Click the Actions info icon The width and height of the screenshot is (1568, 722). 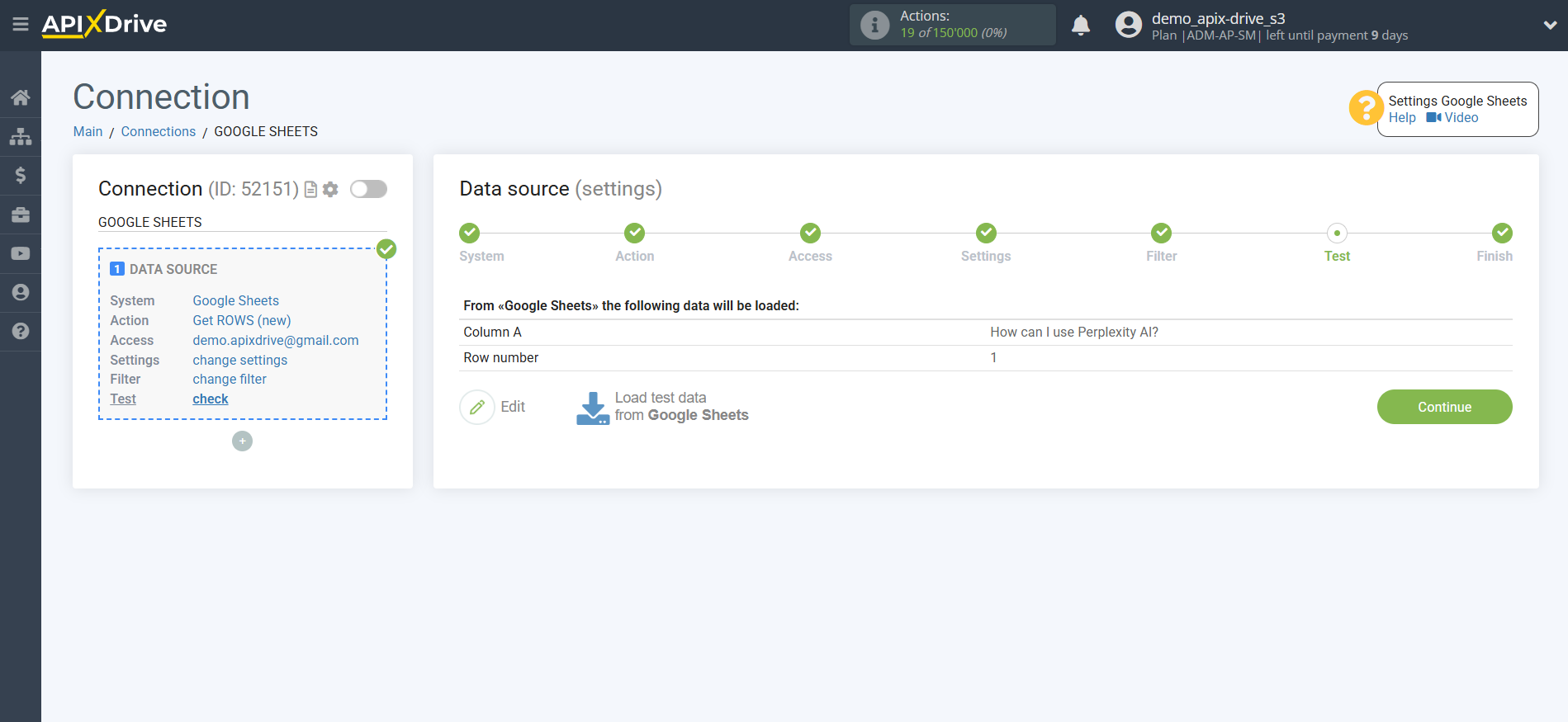(874, 25)
